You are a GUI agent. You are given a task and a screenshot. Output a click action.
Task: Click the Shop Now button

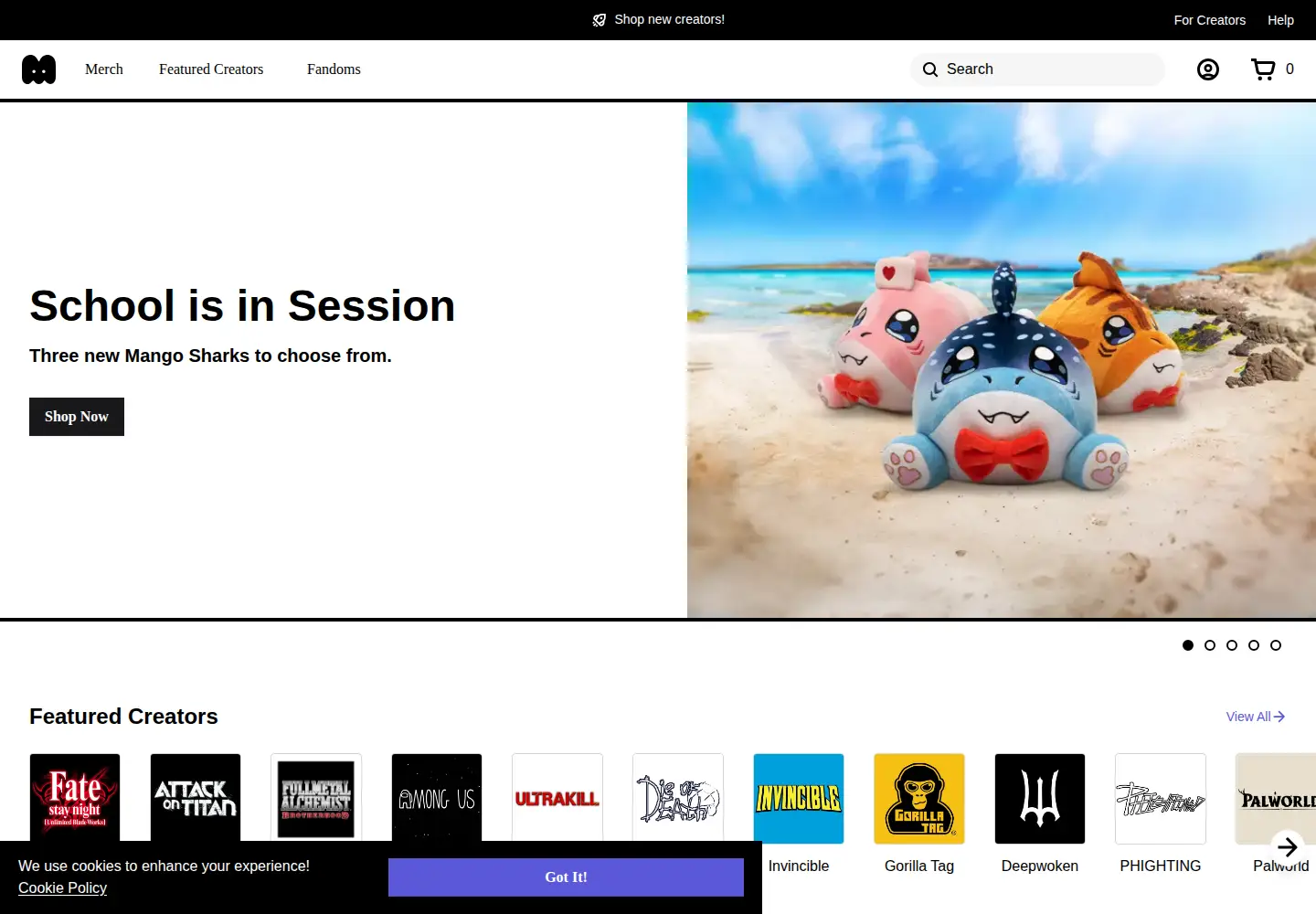point(77,417)
